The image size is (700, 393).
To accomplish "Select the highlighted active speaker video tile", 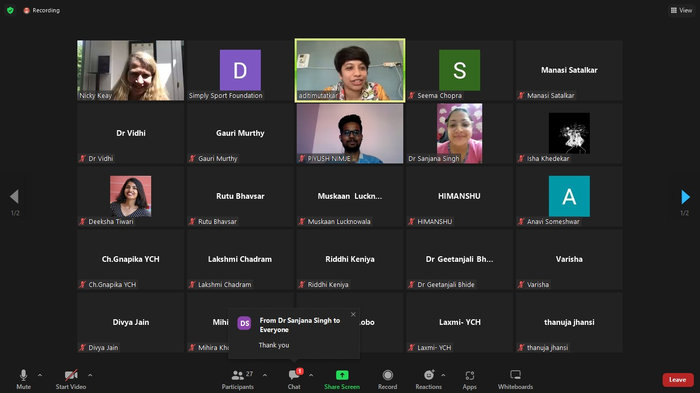I will 350,70.
